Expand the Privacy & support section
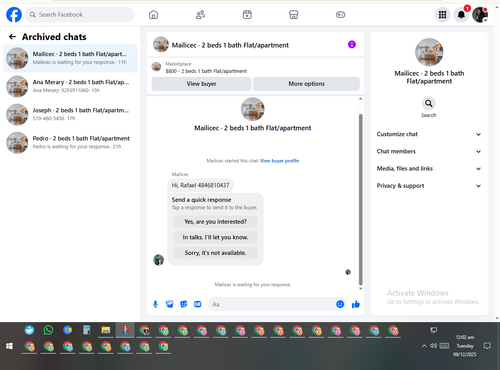Screen dimensions: 500x370 pos(429,186)
